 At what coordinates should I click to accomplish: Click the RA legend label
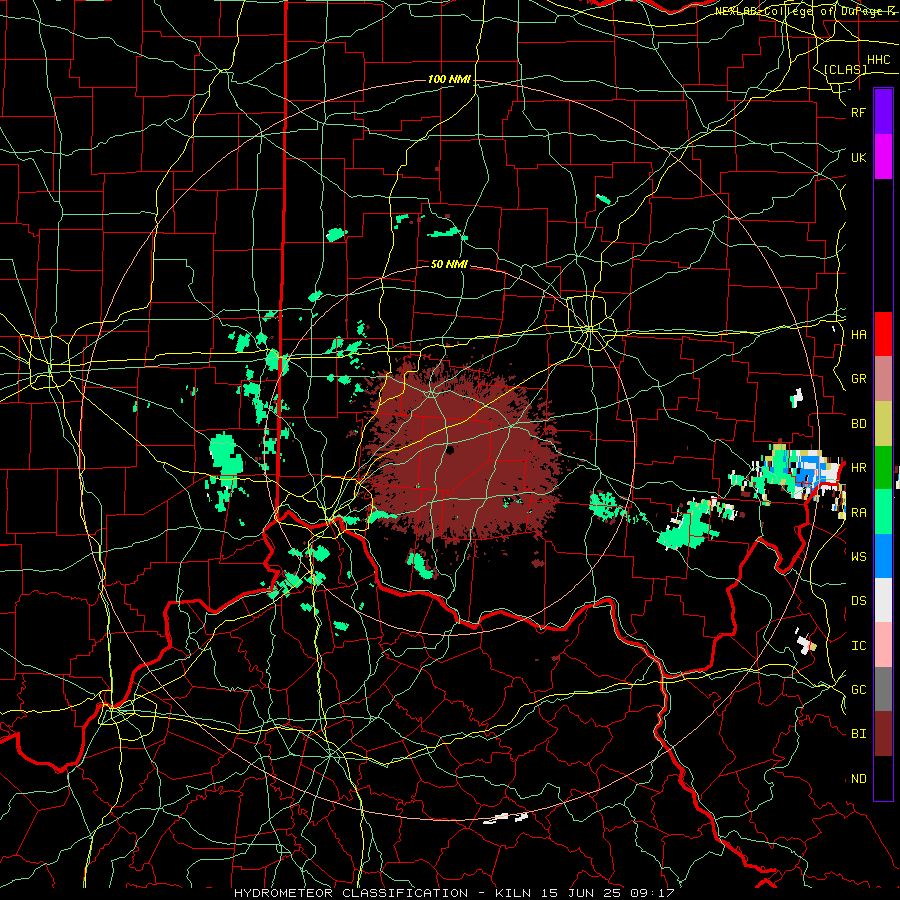(x=858, y=513)
